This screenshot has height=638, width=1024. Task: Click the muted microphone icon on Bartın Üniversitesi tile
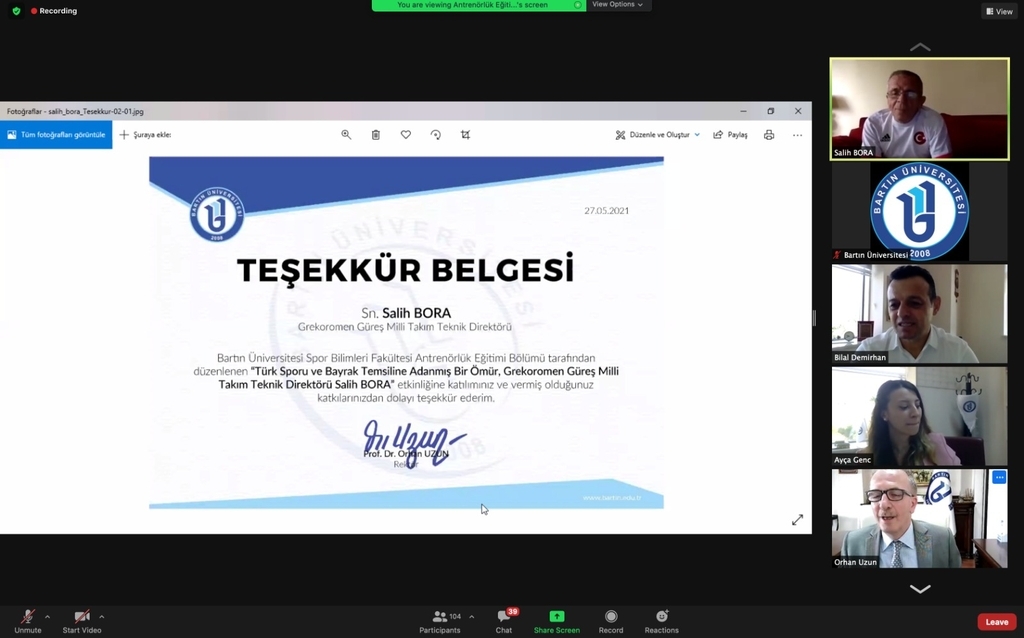[837, 255]
